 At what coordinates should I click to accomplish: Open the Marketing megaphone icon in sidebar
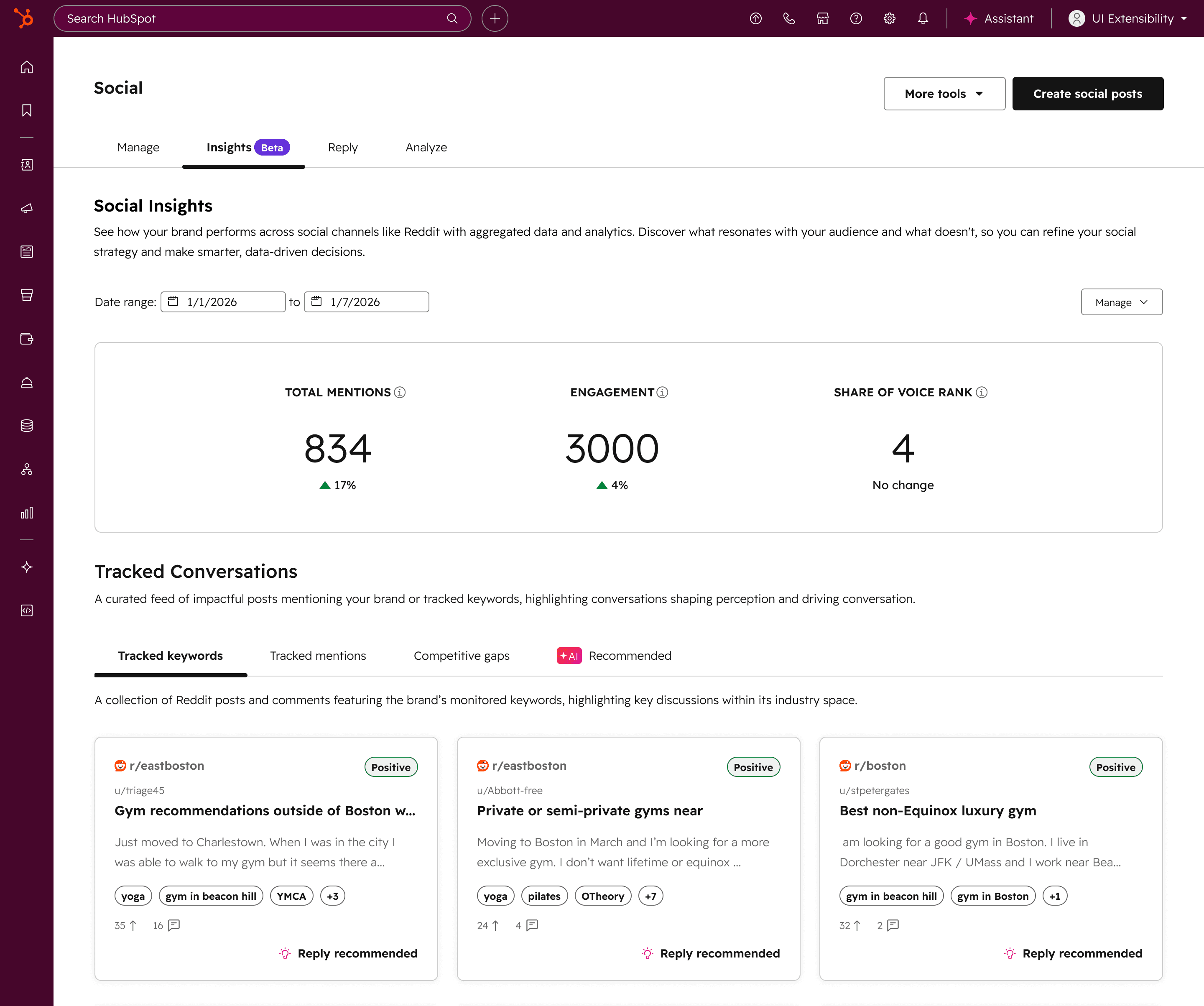26,208
